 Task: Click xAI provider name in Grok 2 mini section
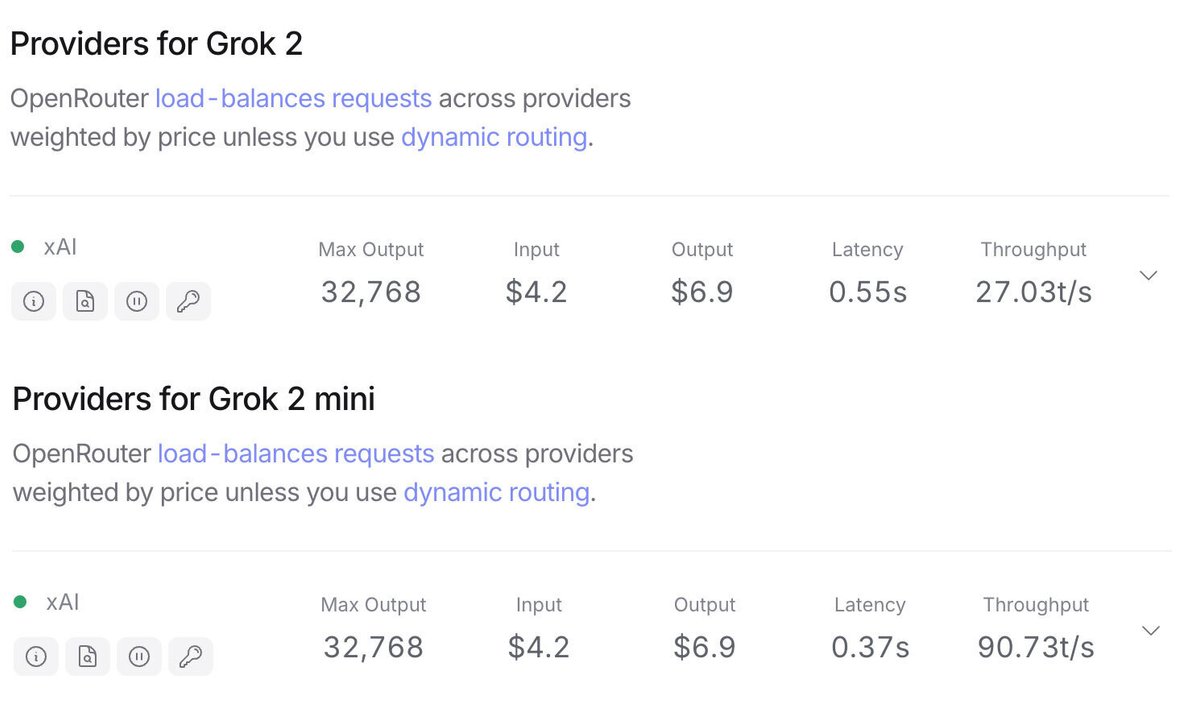click(62, 602)
